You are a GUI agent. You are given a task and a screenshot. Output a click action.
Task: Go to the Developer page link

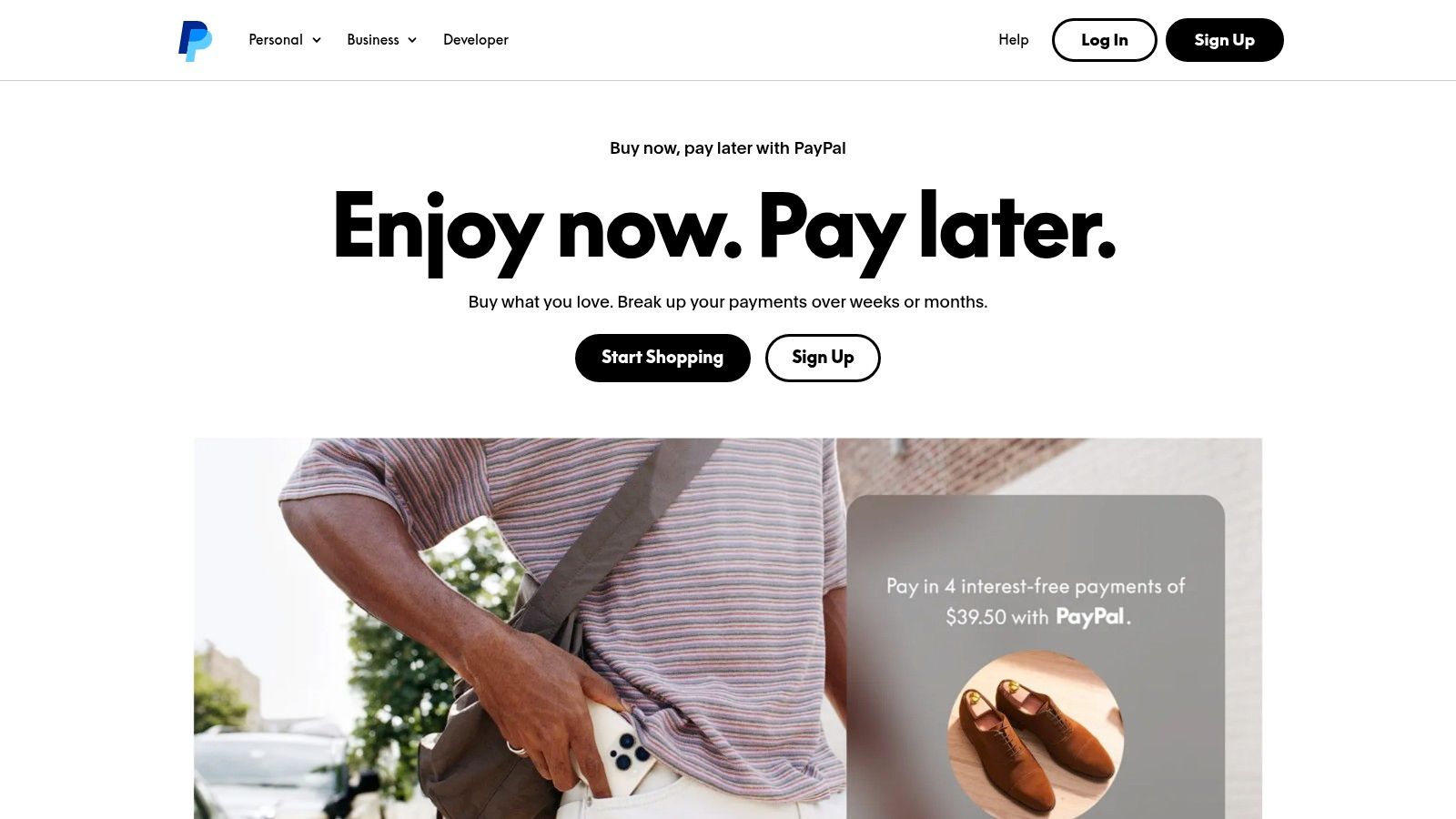(x=476, y=40)
